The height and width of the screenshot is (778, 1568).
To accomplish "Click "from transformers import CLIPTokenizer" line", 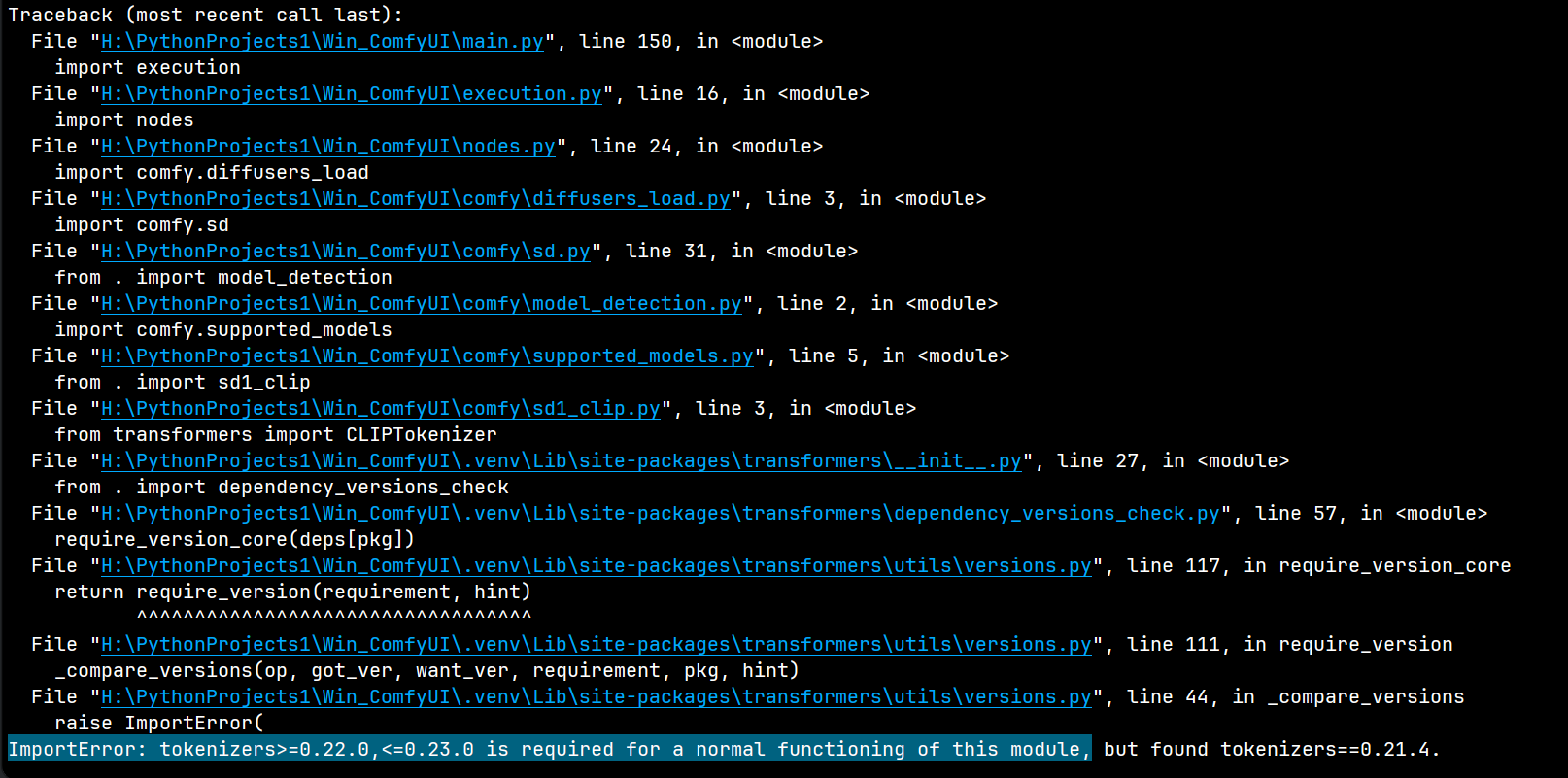I will (x=276, y=435).
